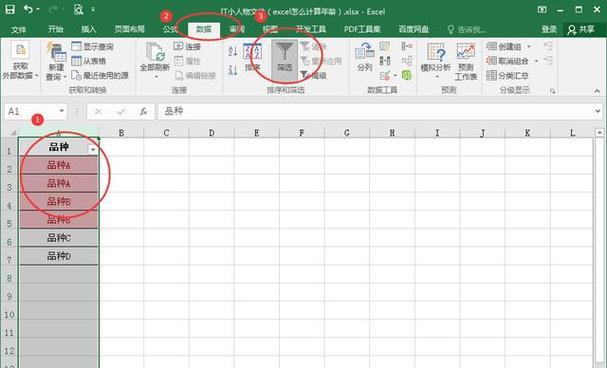Image resolution: width=607 pixels, height=368 pixels.
Task: Switch to the 百度网盘 tab
Action: click(413, 29)
